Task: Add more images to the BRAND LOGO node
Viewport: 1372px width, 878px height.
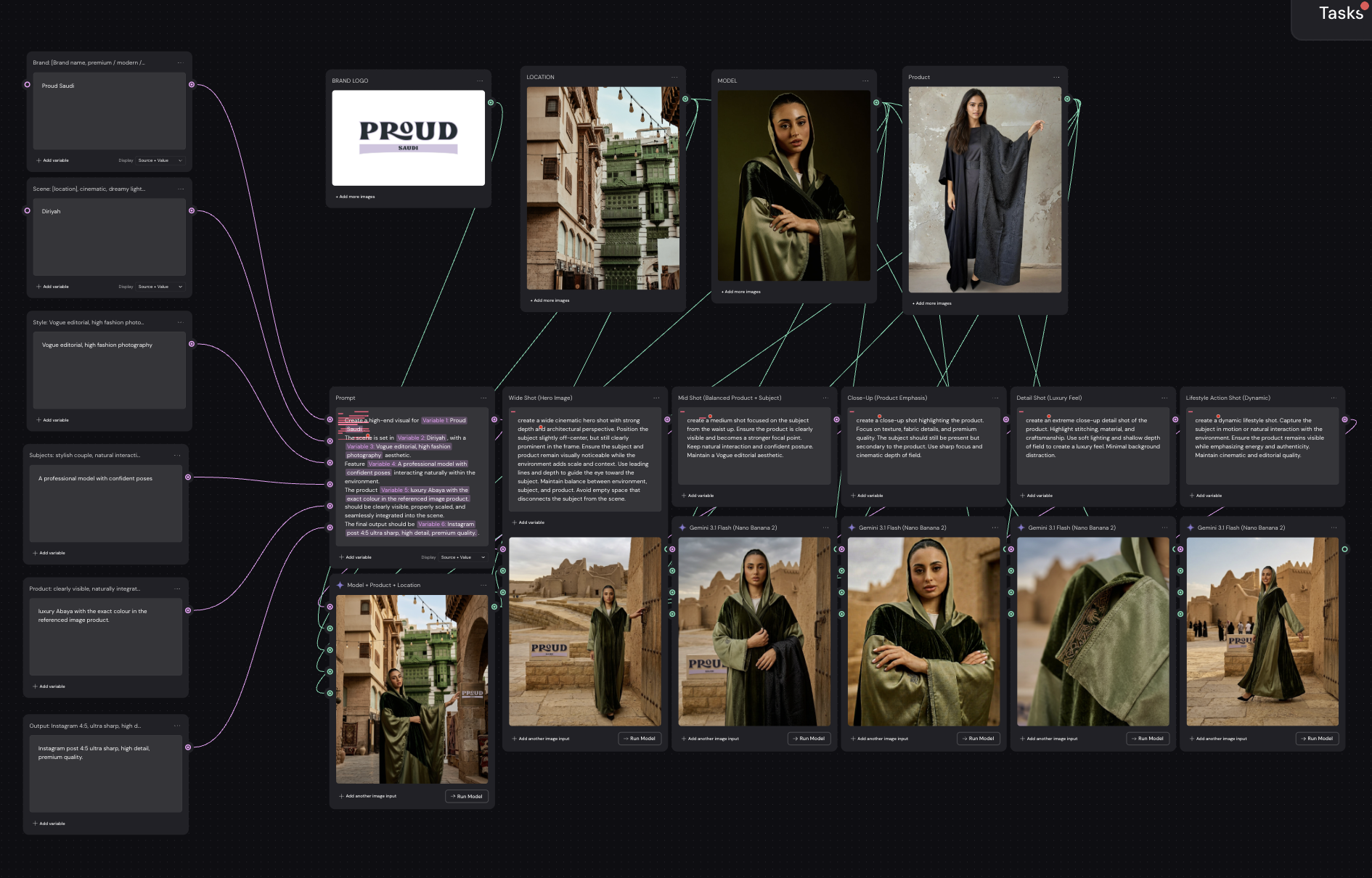Action: (355, 197)
